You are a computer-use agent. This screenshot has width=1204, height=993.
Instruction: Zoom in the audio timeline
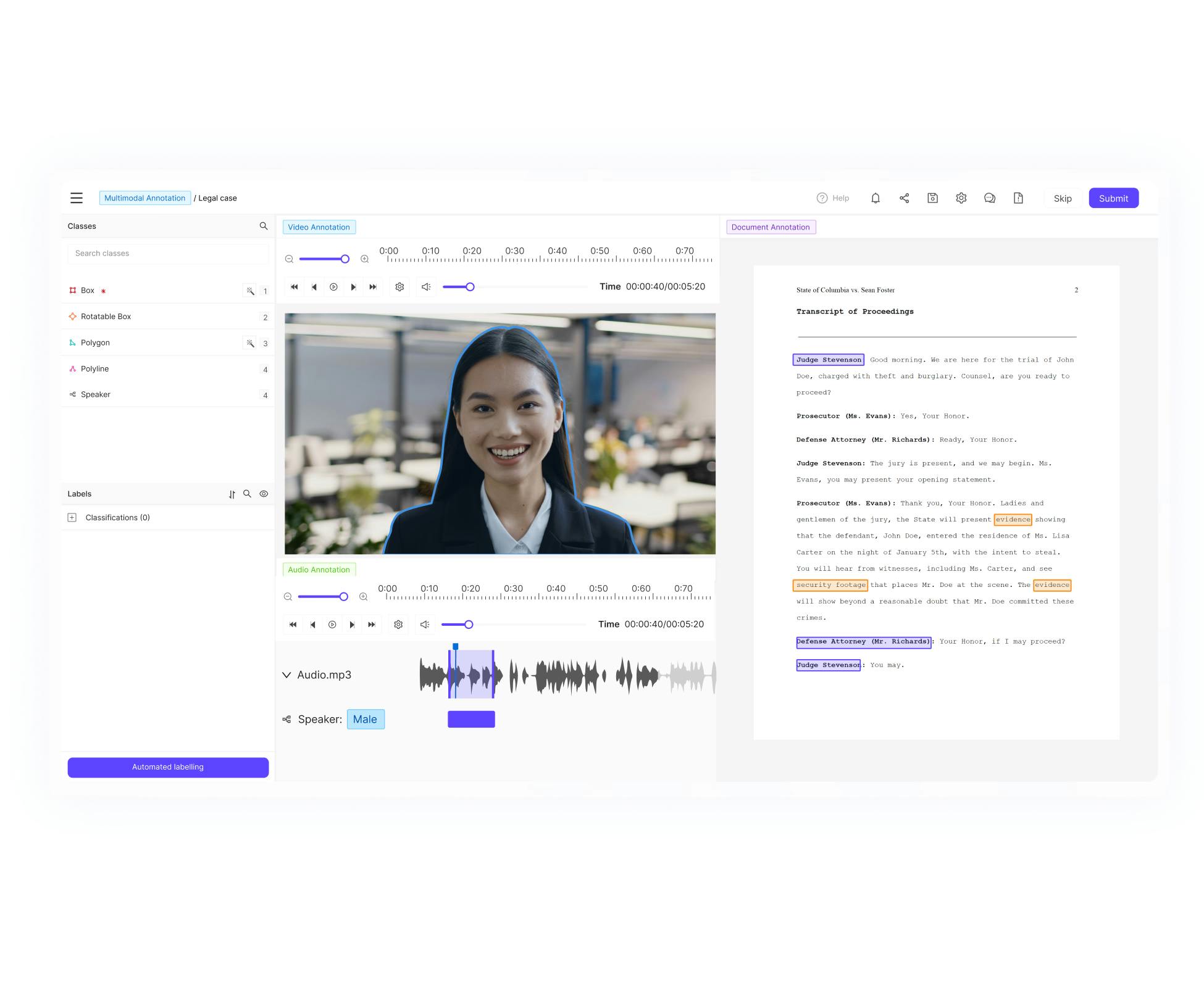tap(364, 597)
